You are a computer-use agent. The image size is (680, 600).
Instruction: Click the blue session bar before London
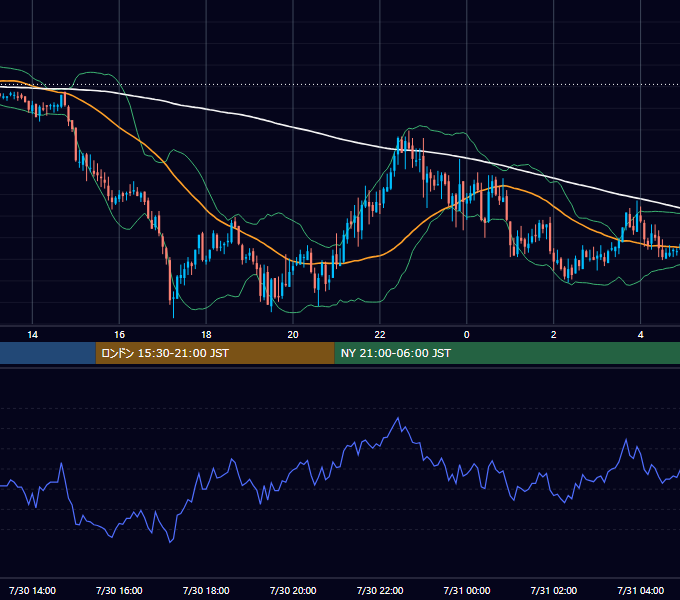(x=48, y=353)
